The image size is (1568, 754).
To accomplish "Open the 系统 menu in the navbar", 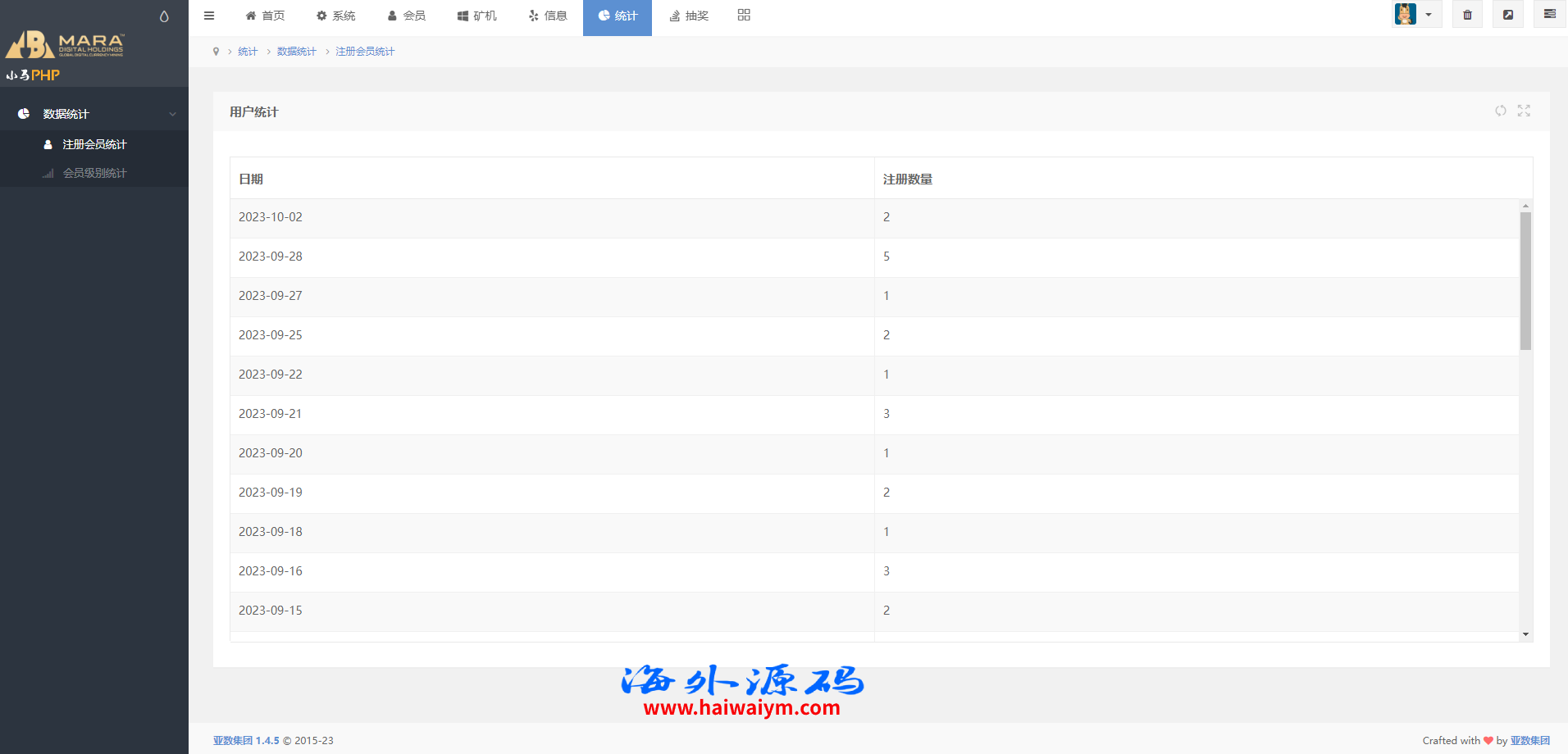I will point(335,16).
